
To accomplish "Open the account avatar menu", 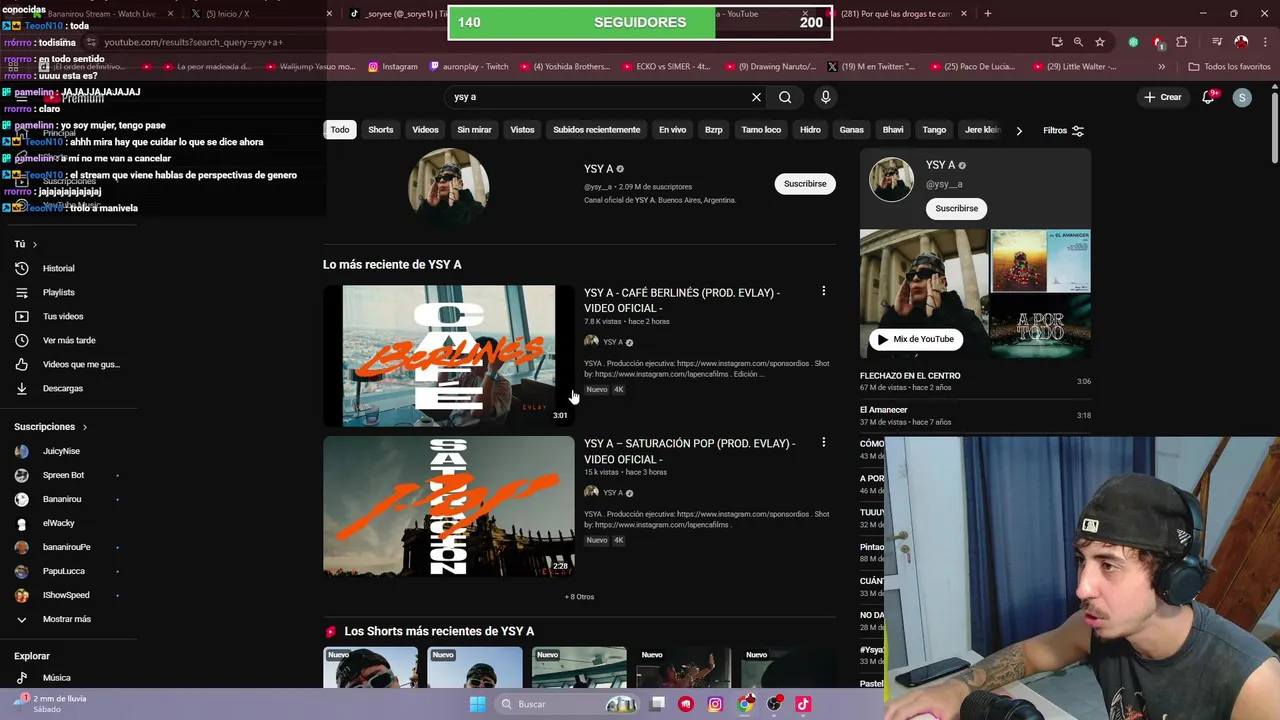I will click(1242, 97).
